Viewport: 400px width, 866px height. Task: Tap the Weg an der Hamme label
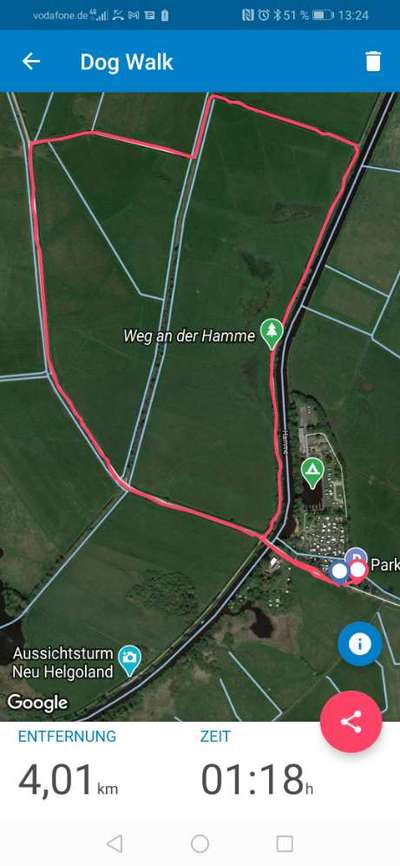coord(189,336)
